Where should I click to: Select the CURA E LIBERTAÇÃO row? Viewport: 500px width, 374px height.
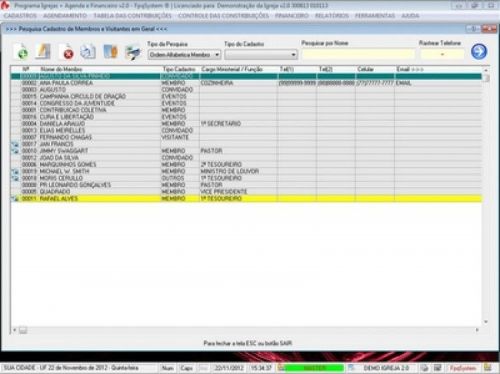(x=246, y=117)
